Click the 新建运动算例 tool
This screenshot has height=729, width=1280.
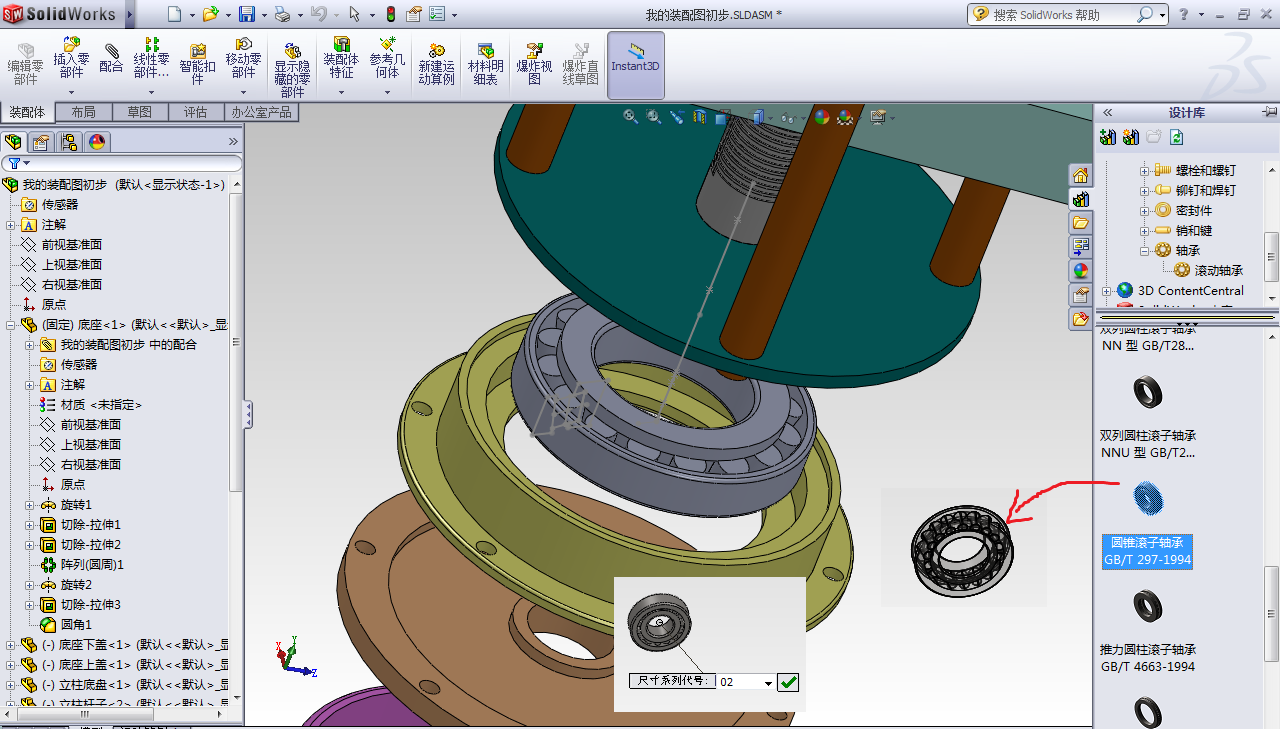436,64
